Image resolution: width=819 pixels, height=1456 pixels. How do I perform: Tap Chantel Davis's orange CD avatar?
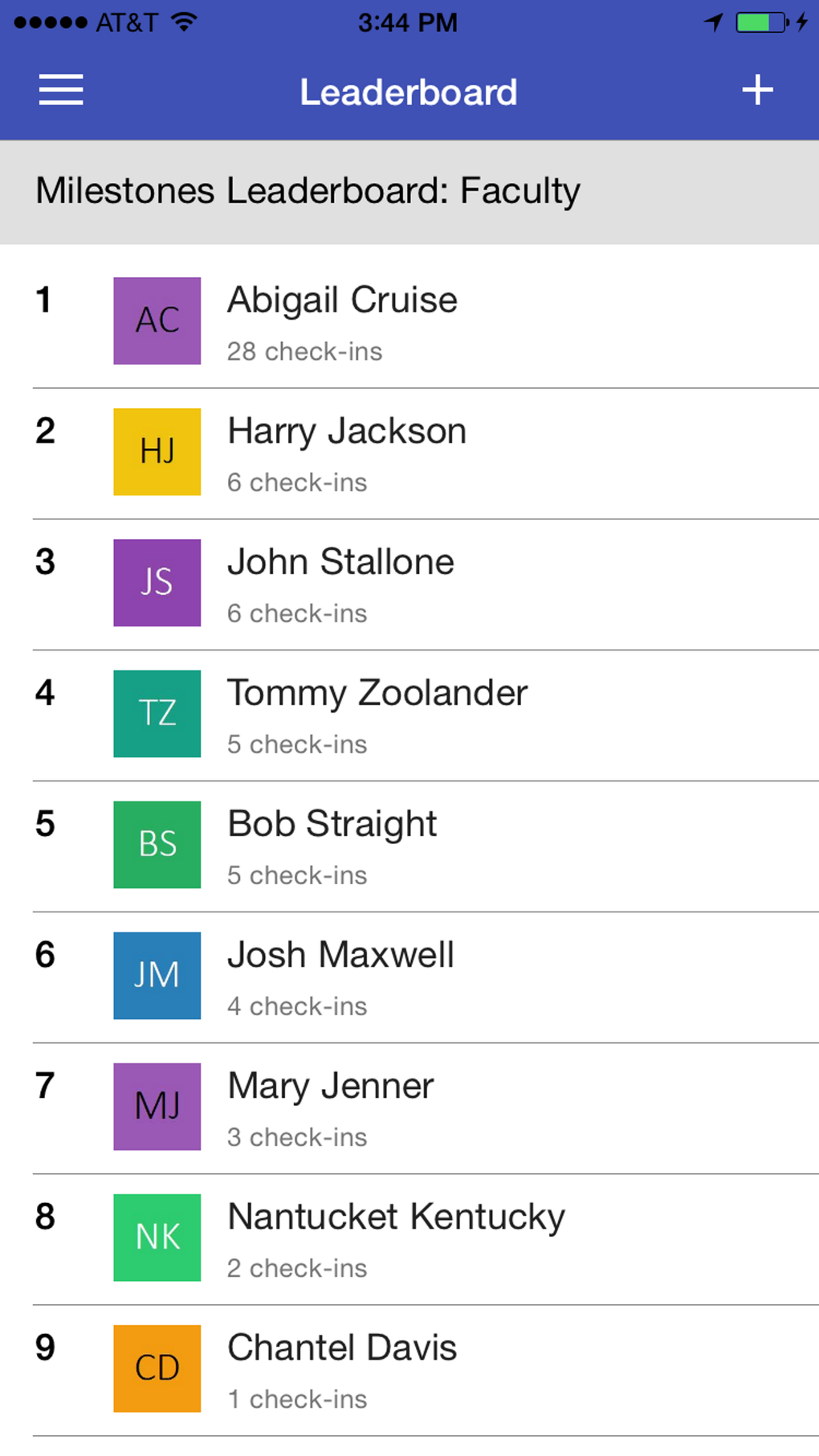[157, 1368]
